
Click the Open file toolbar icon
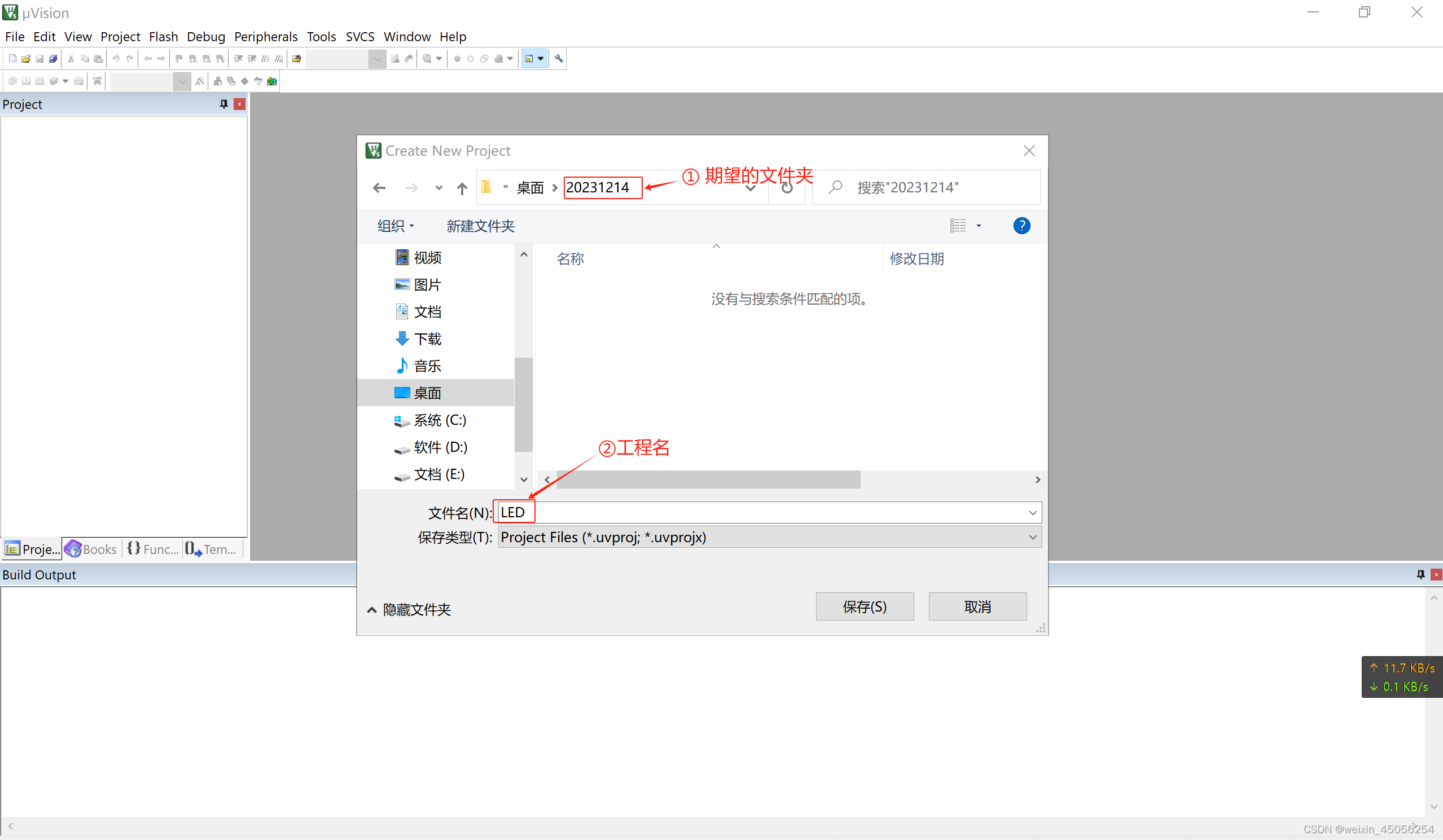point(26,59)
